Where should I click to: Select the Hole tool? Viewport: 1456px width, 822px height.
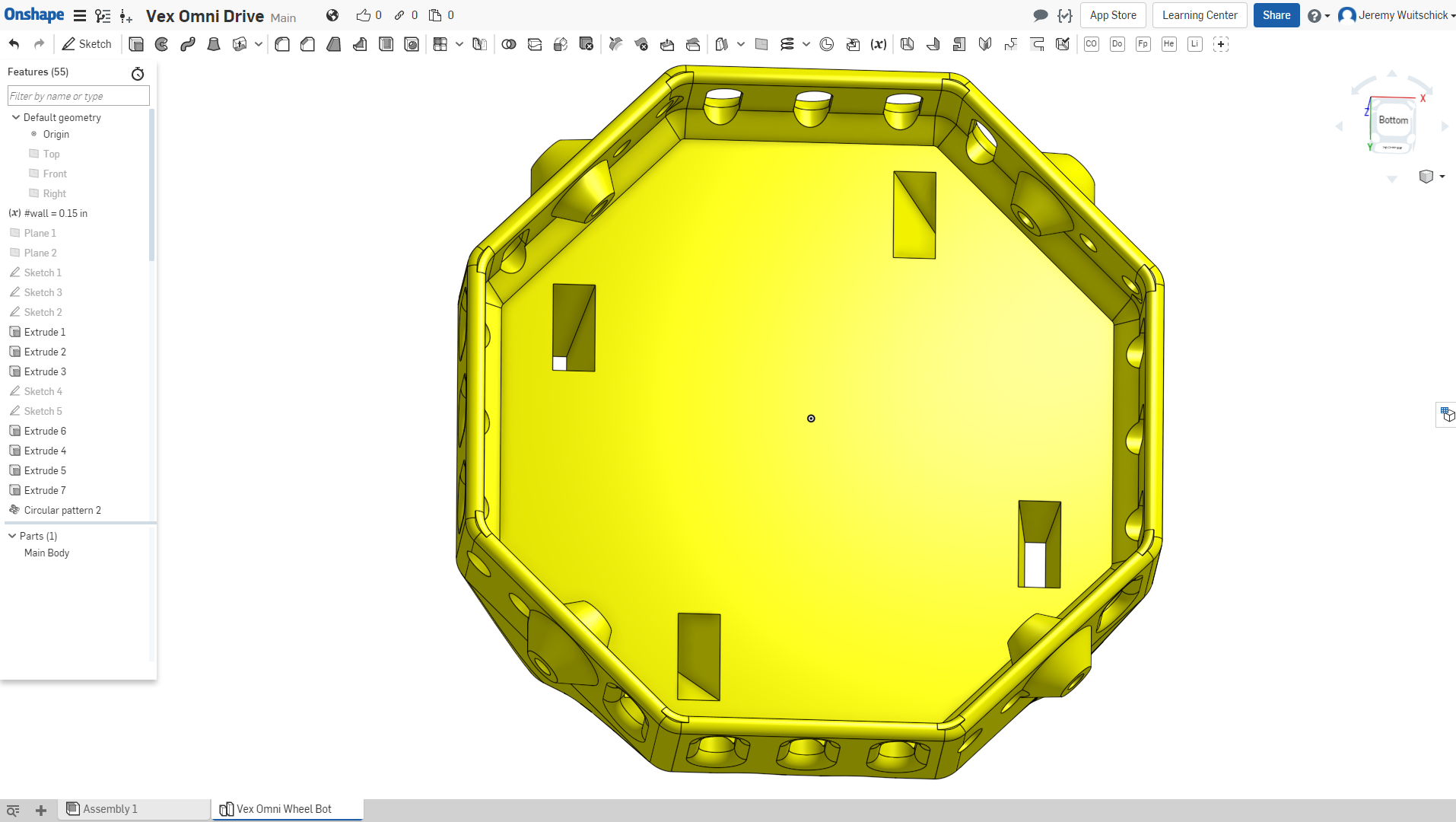412,44
